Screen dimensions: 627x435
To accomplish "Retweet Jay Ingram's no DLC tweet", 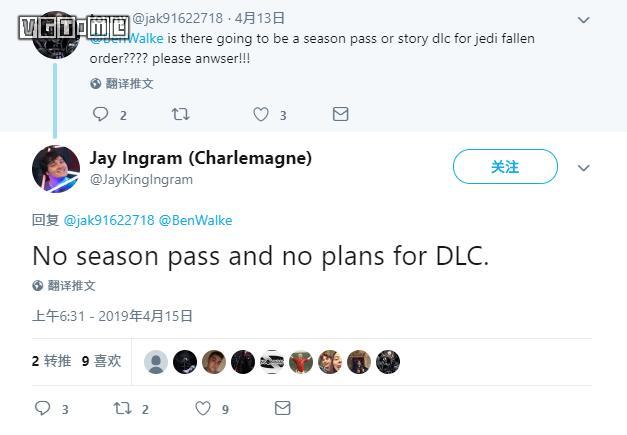I will (122, 408).
